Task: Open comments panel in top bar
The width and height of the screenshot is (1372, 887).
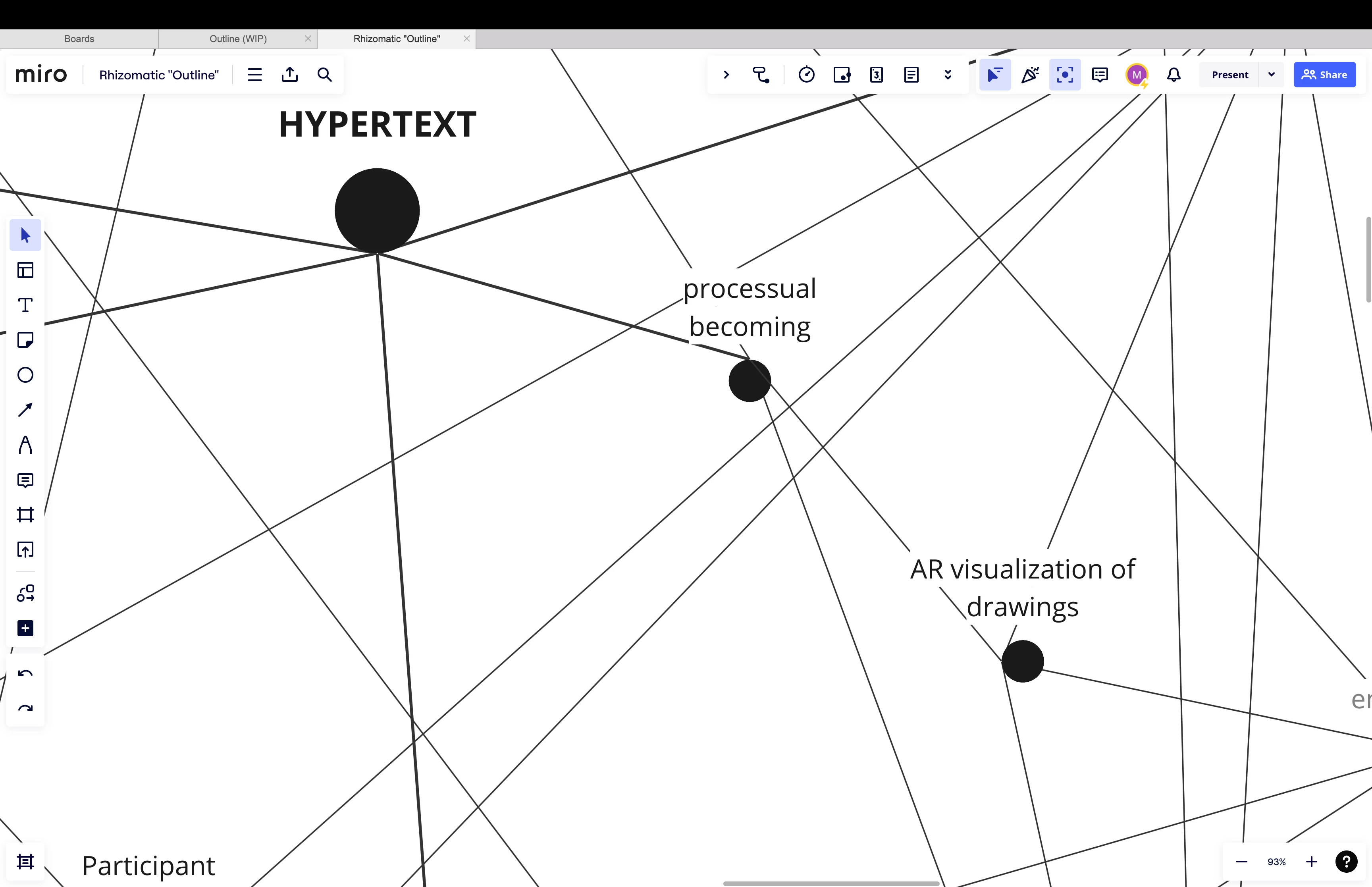Action: (x=1100, y=75)
